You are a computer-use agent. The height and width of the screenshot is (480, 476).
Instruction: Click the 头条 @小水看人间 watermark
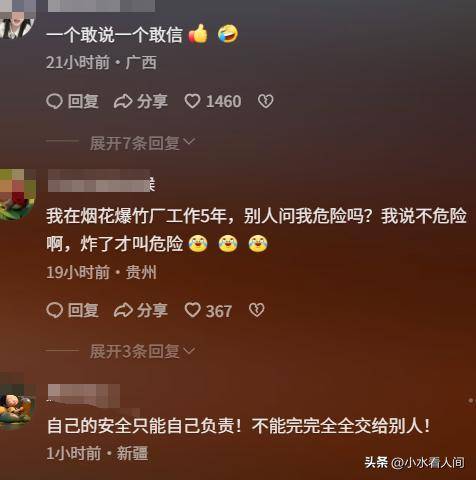click(414, 462)
